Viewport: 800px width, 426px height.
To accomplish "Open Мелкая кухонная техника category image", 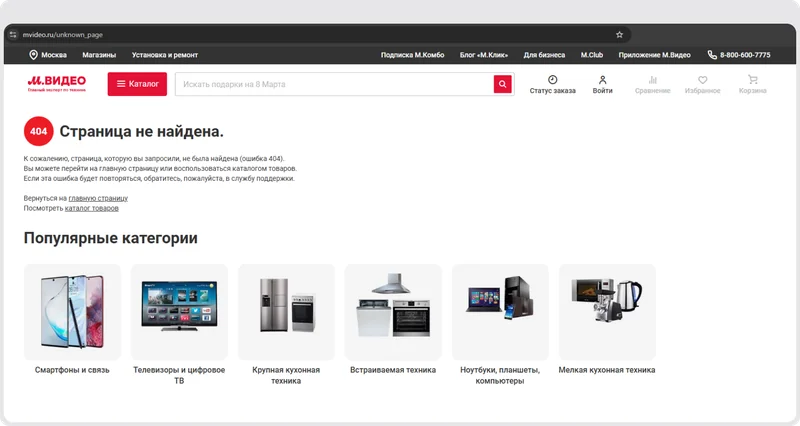I will (x=607, y=312).
